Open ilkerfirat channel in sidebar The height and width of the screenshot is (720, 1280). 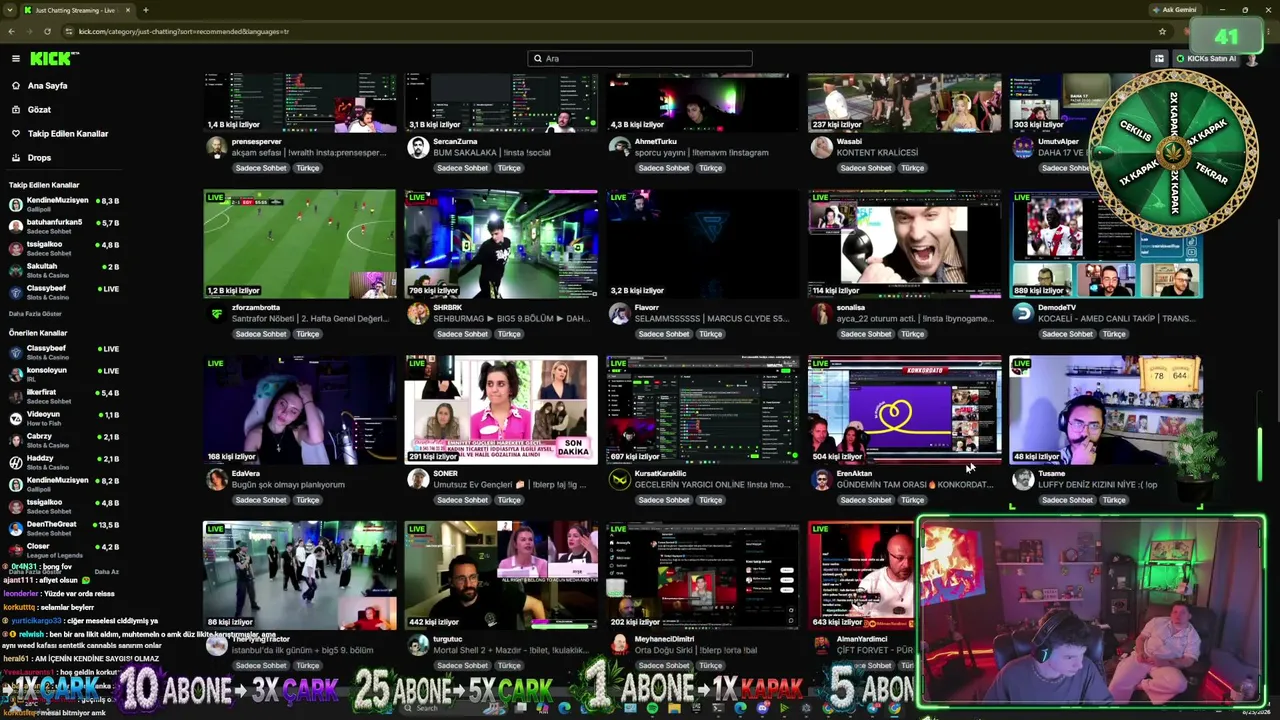pos(64,397)
